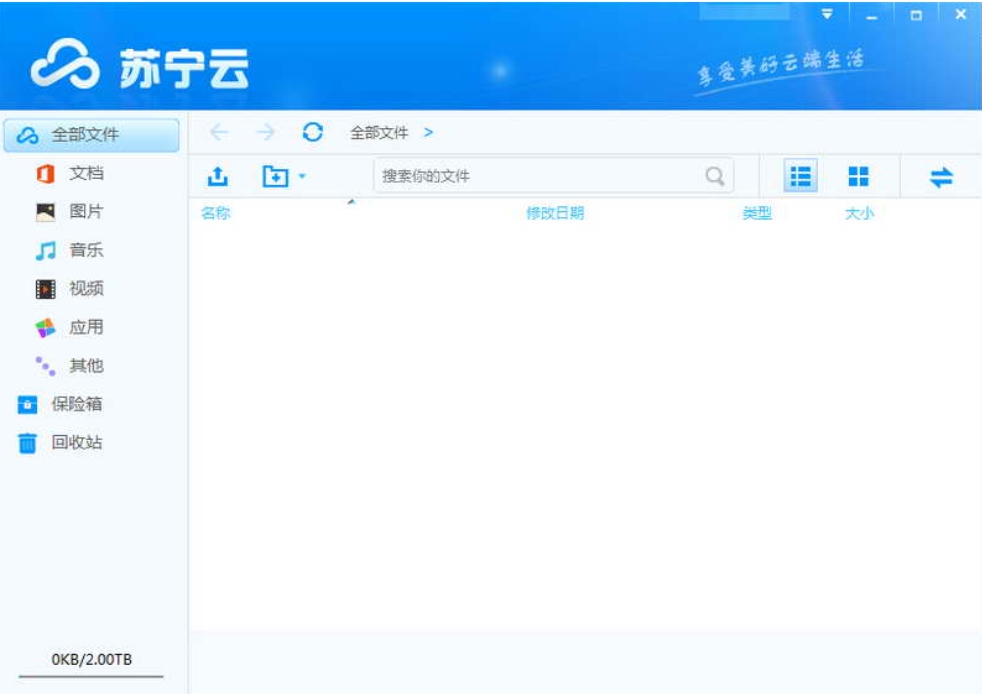Sort by 类型 column header
This screenshot has height=694, width=982.
[x=757, y=214]
